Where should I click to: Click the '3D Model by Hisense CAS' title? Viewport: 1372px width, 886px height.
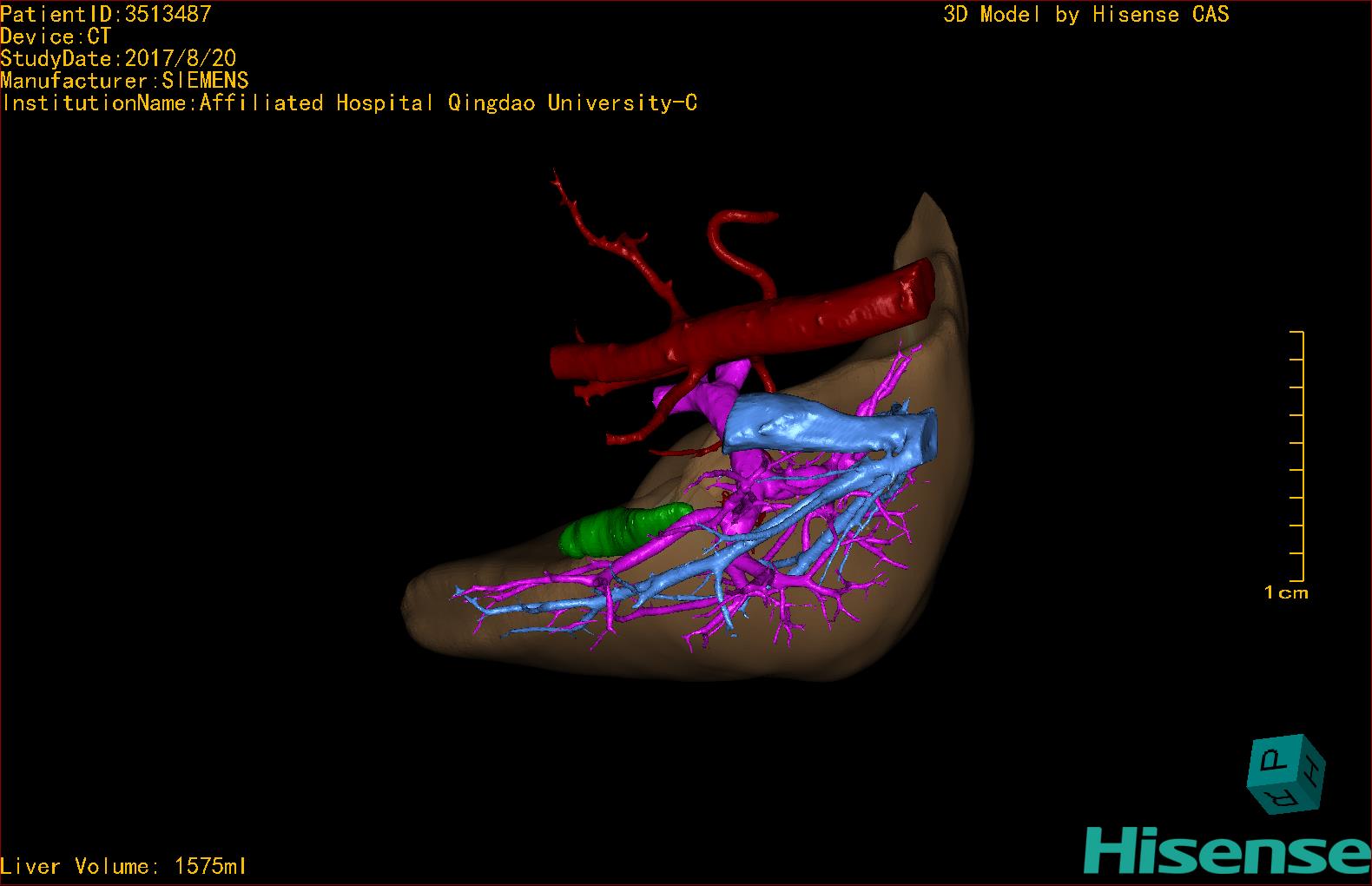point(1086,14)
